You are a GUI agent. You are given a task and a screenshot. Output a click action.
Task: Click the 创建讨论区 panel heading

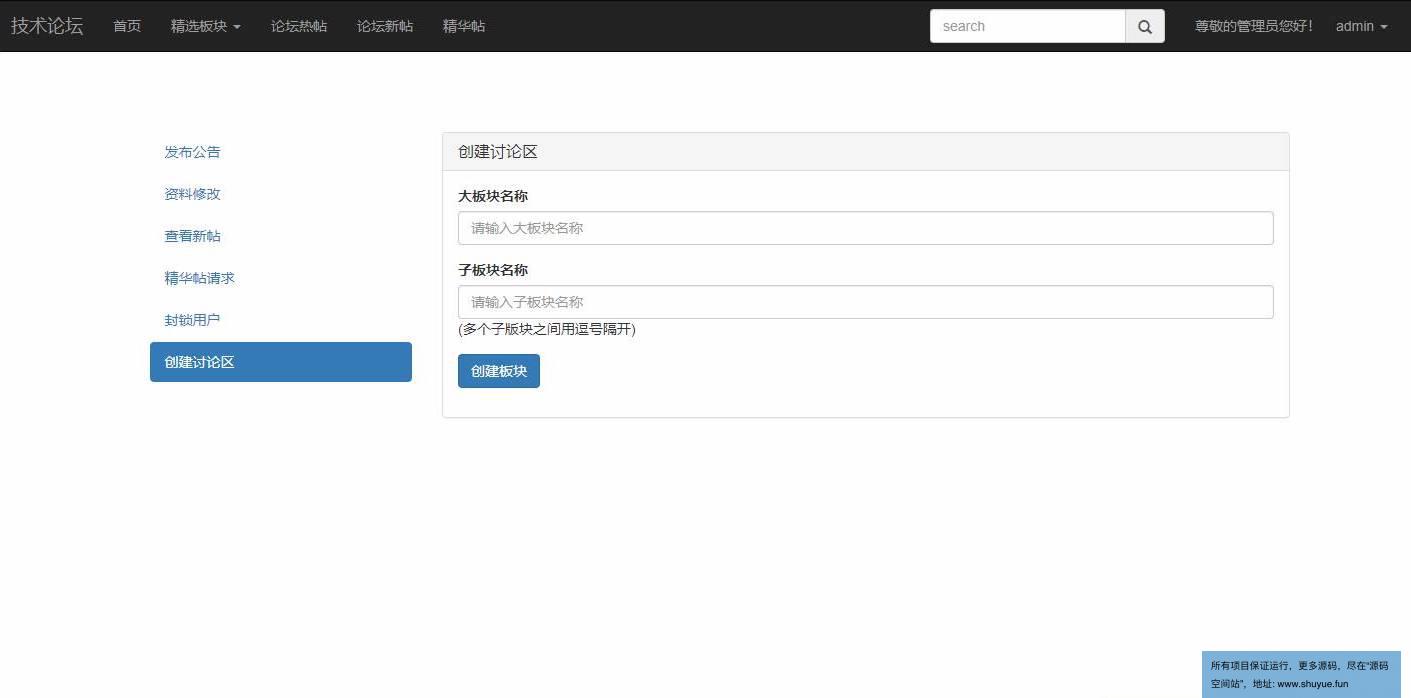click(498, 152)
